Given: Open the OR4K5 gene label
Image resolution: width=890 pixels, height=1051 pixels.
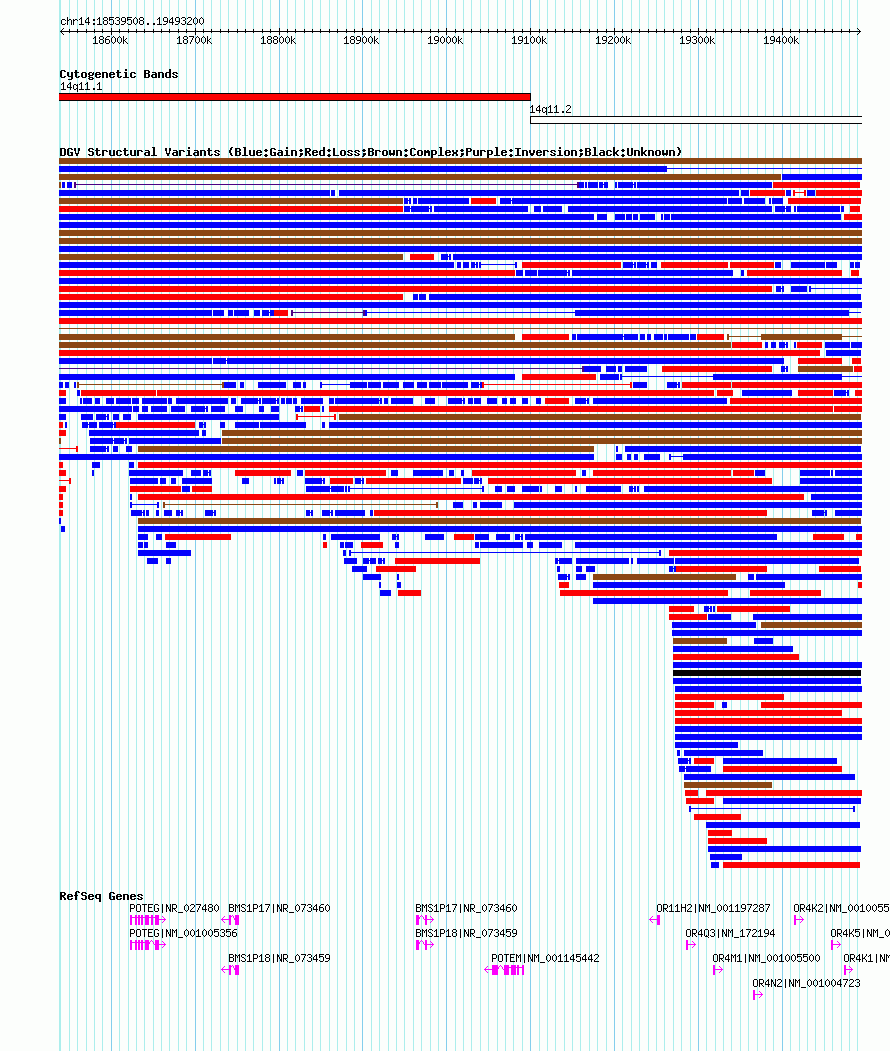Looking at the screenshot, I should point(860,933).
